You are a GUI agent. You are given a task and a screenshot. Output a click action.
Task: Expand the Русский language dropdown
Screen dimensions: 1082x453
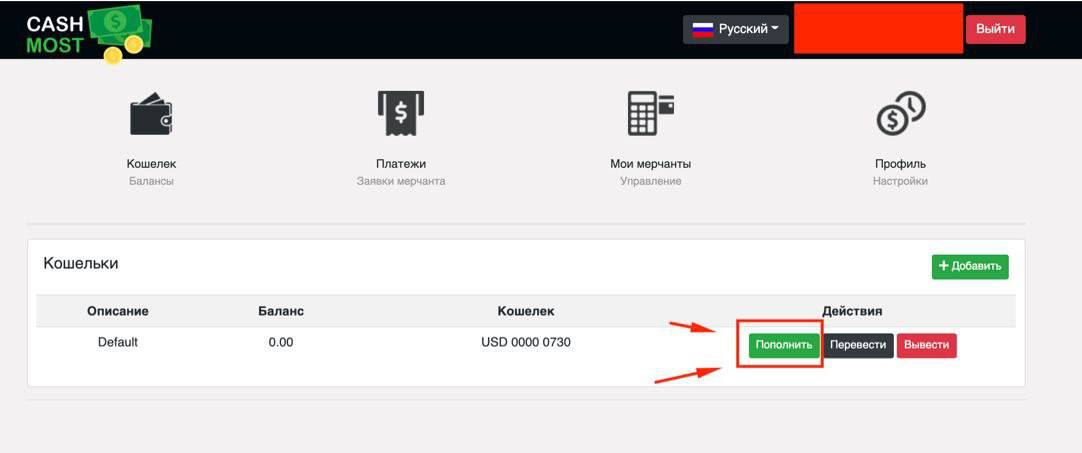(736, 30)
